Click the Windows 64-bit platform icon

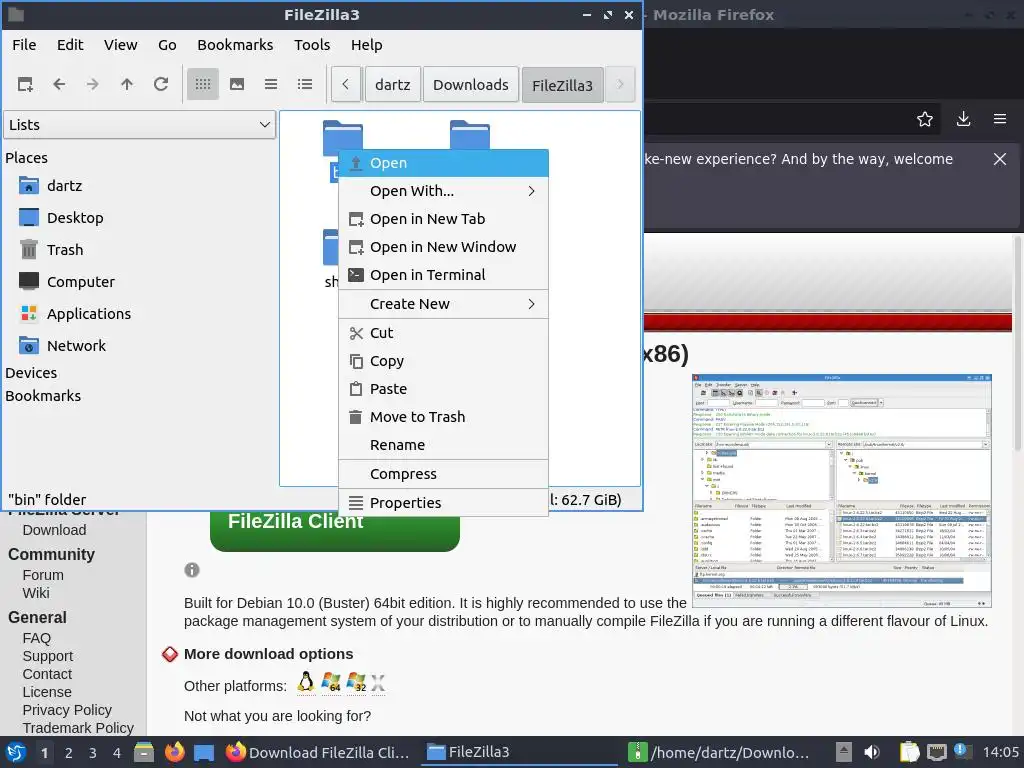pyautogui.click(x=331, y=682)
